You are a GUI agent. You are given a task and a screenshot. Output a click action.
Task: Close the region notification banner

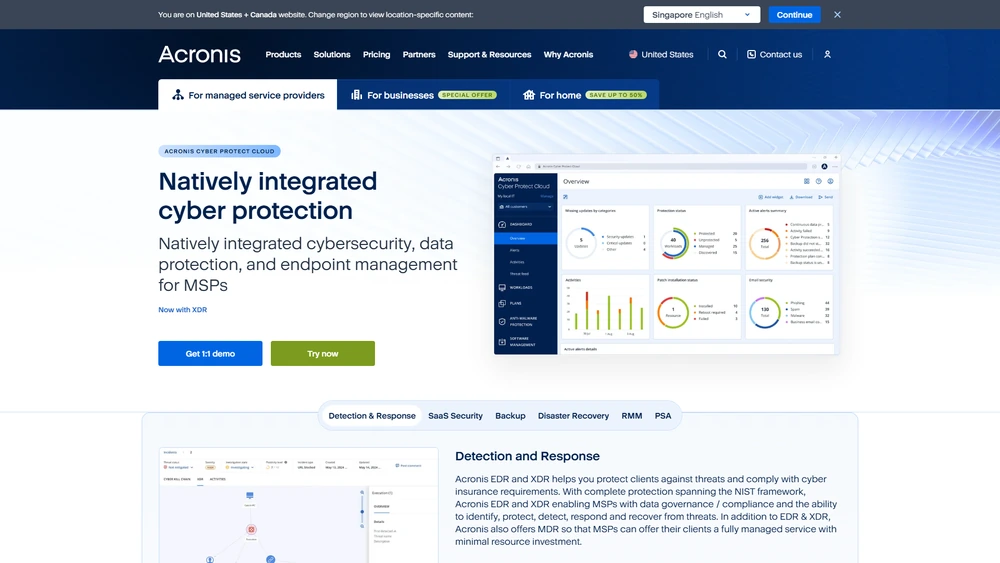tap(837, 15)
